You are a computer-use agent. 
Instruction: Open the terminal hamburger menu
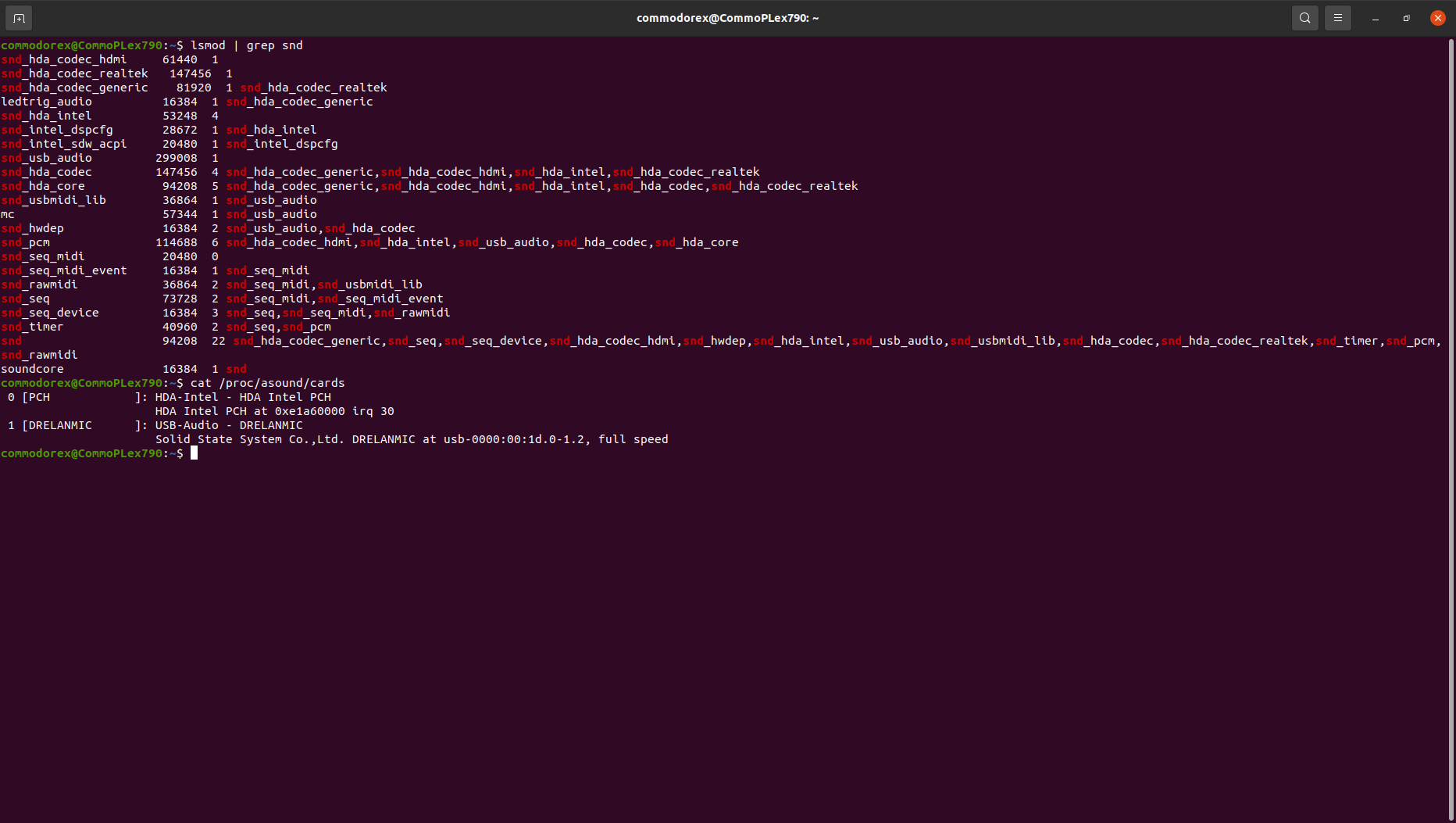(x=1337, y=18)
